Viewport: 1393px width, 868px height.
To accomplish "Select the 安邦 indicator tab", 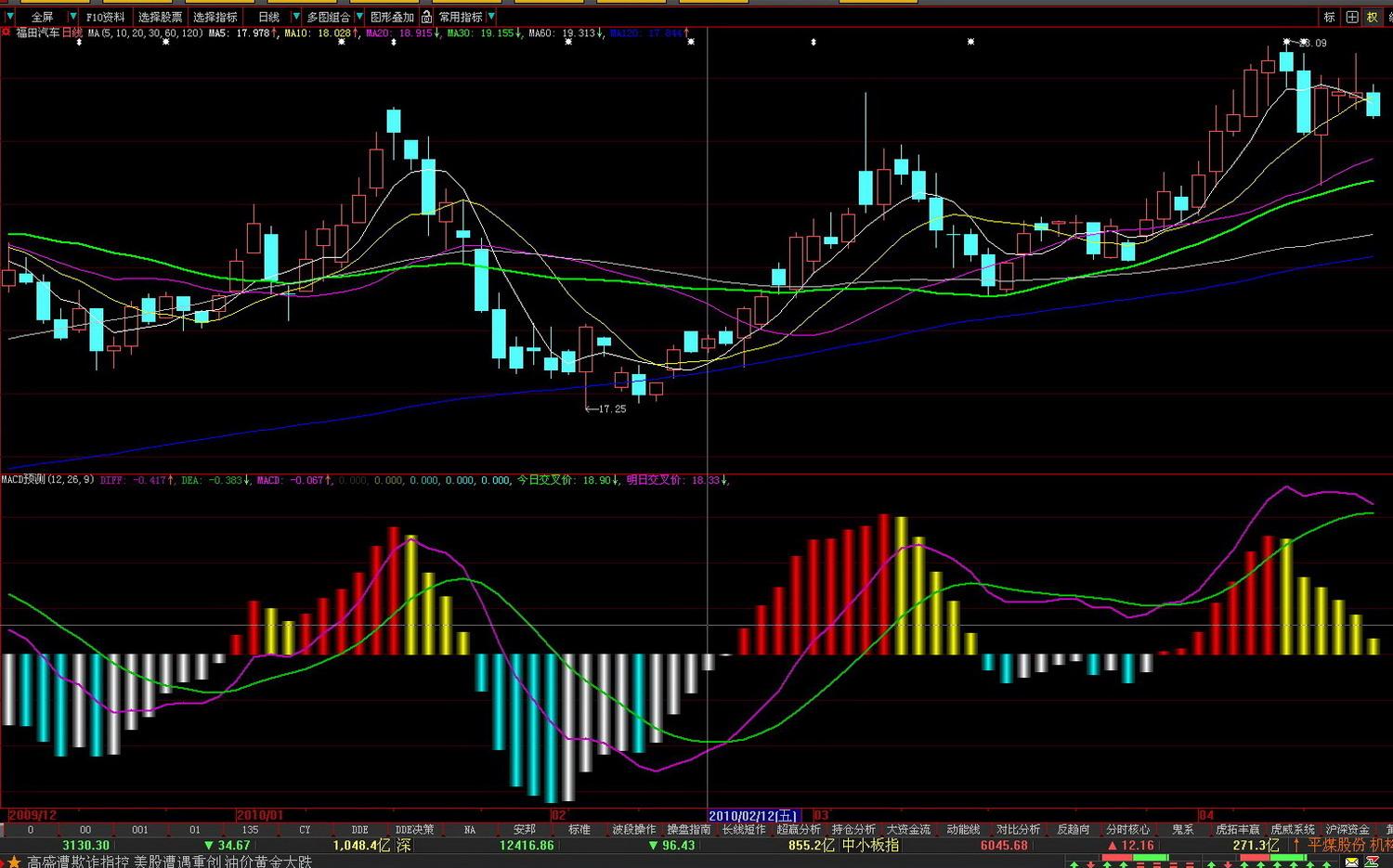I will (524, 830).
